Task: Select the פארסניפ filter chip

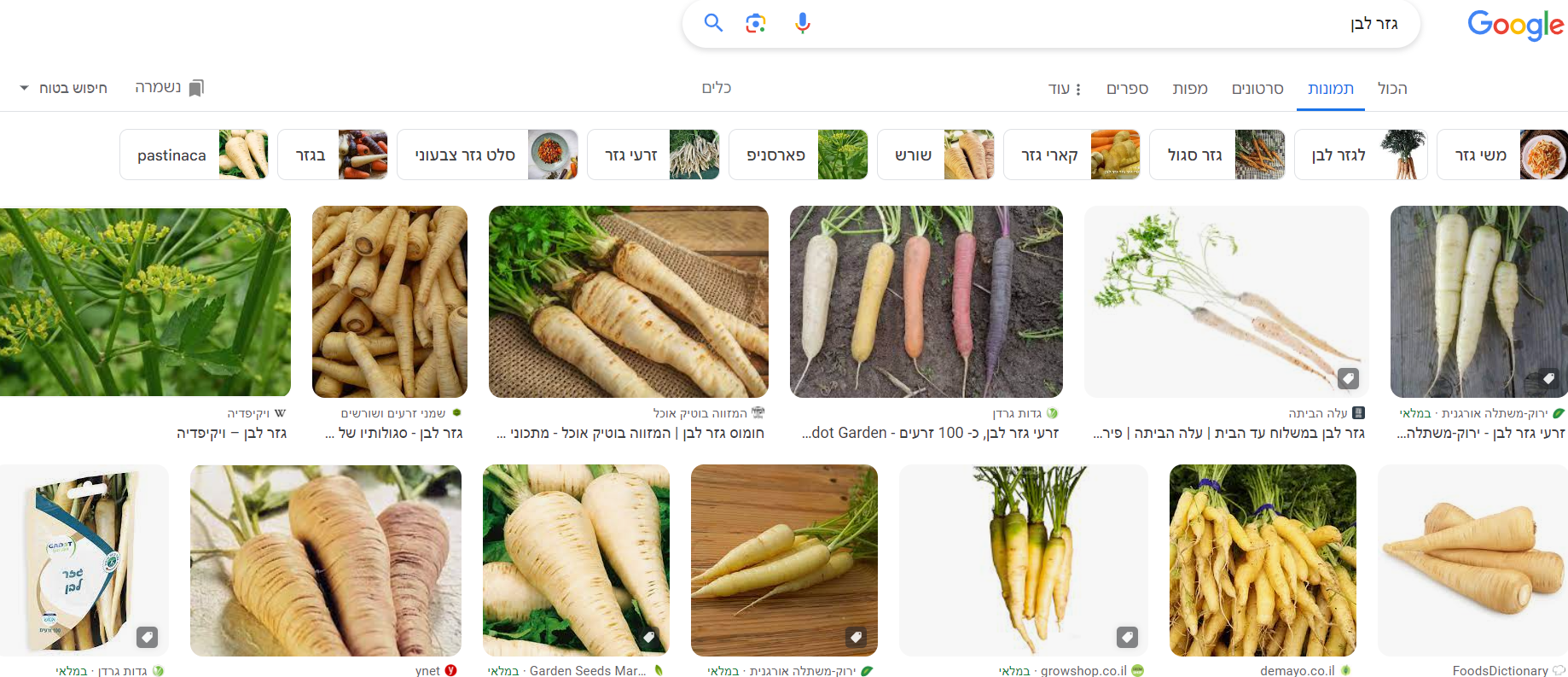Action: (x=798, y=155)
